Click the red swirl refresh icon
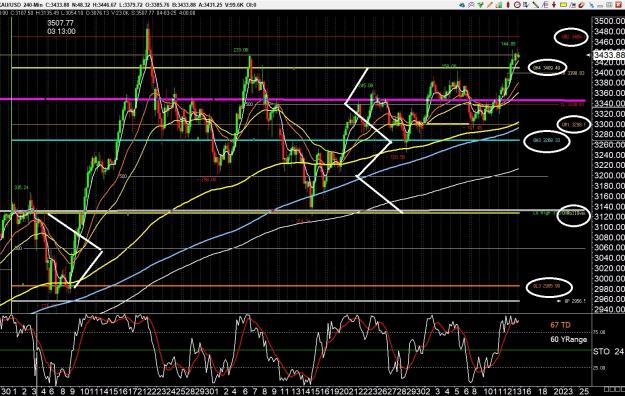Image resolution: width=625 pixels, height=396 pixels. point(582,5)
